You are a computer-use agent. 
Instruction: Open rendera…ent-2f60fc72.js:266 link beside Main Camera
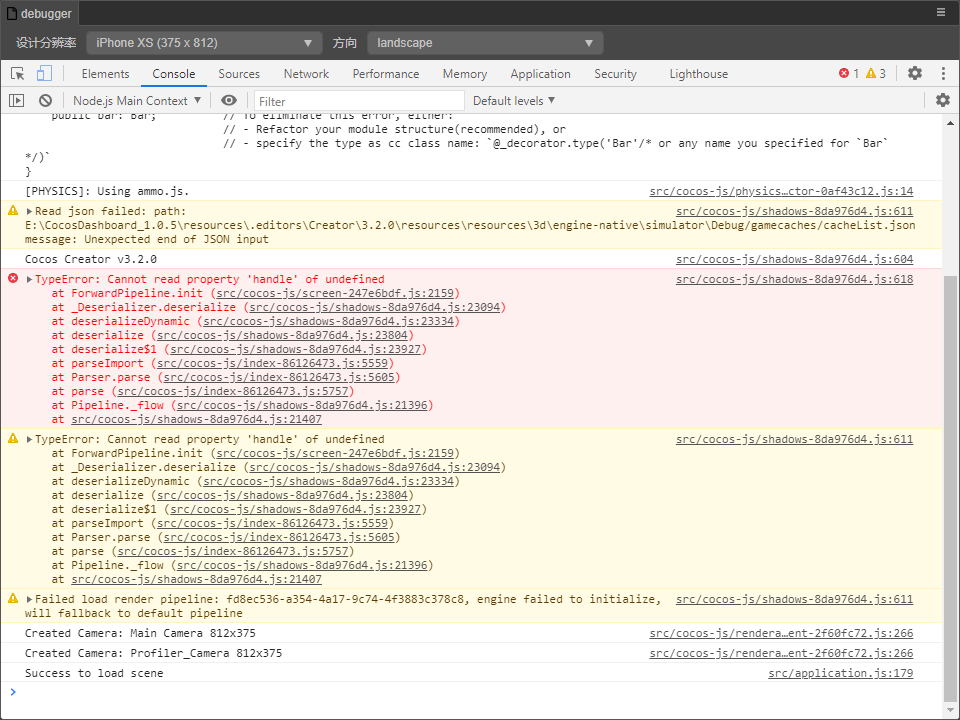(x=781, y=634)
